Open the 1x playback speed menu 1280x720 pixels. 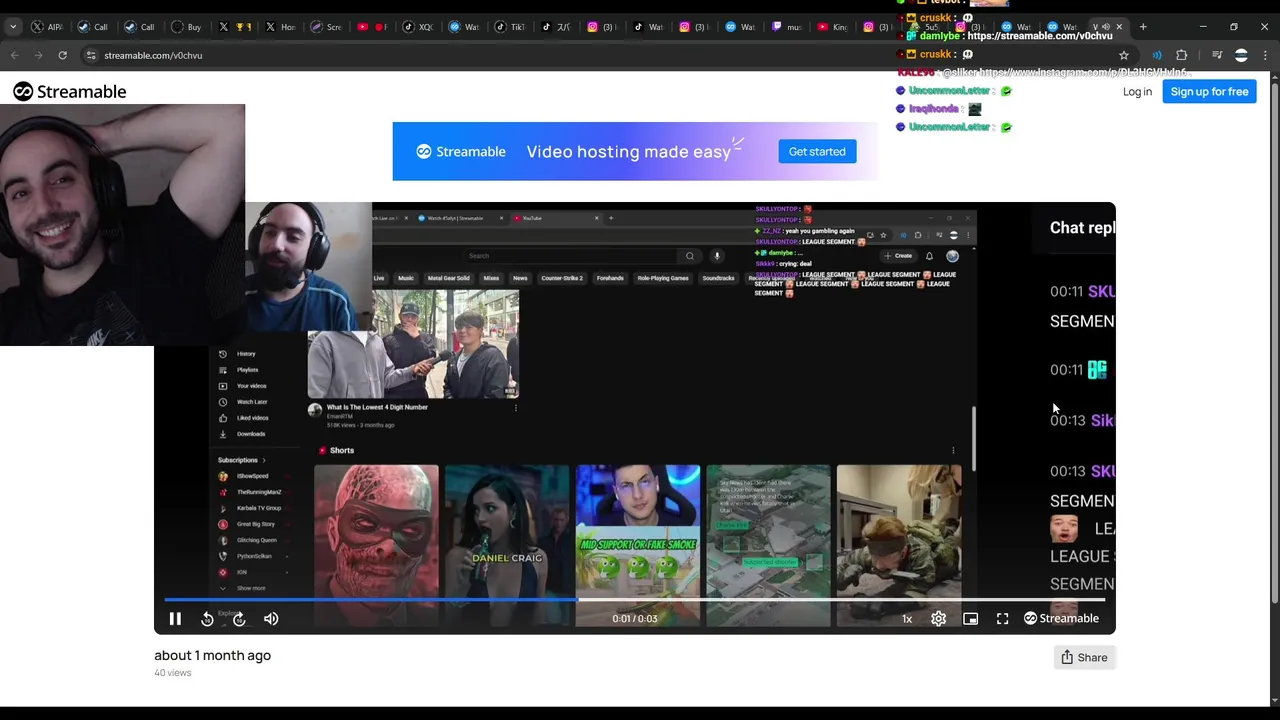[907, 619]
